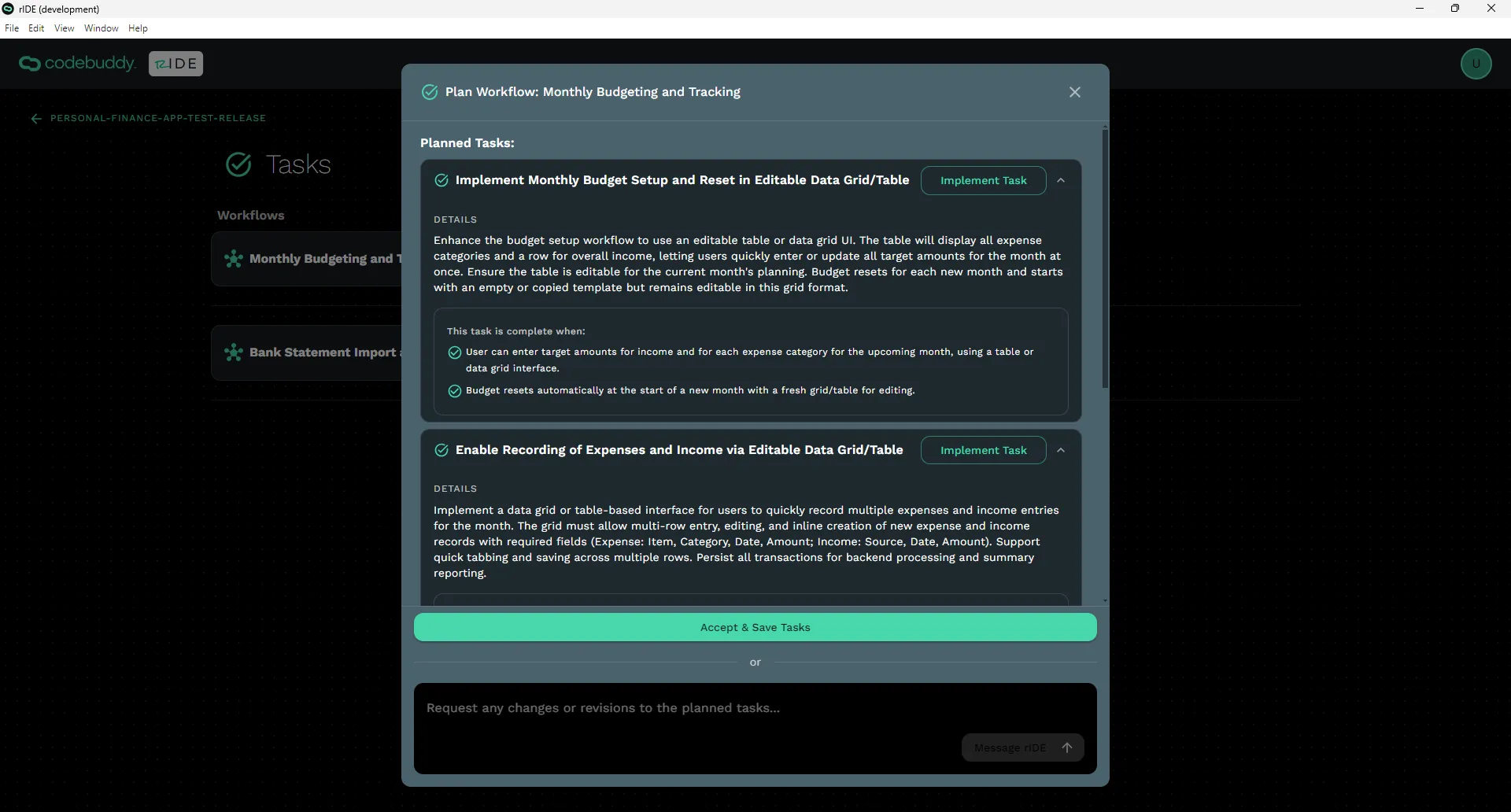Click the Accept & Save Tasks button
This screenshot has width=1511, height=812.
click(755, 627)
